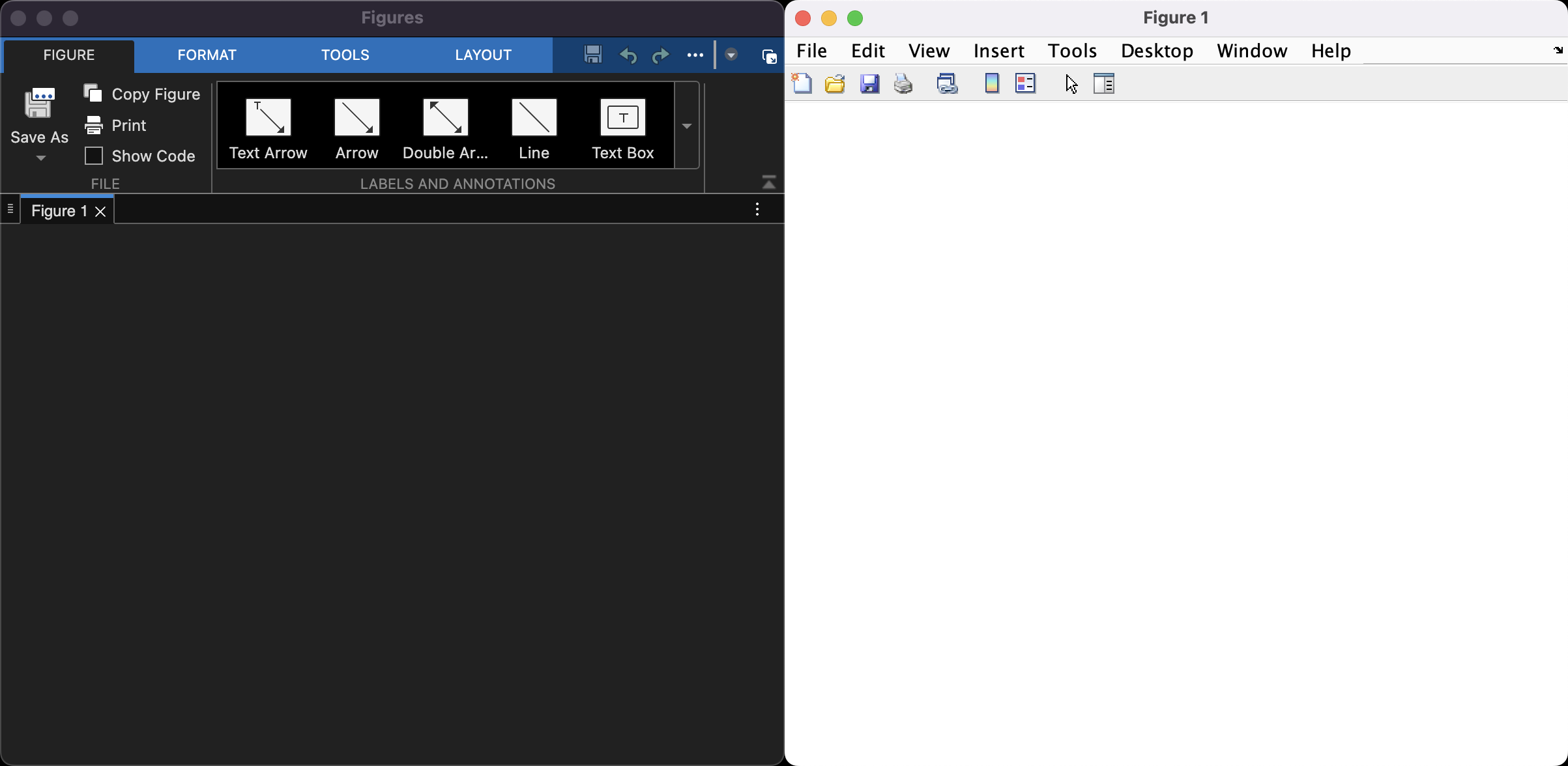The height and width of the screenshot is (766, 1568).
Task: Switch to the FORMAT tab
Action: pyautogui.click(x=207, y=55)
